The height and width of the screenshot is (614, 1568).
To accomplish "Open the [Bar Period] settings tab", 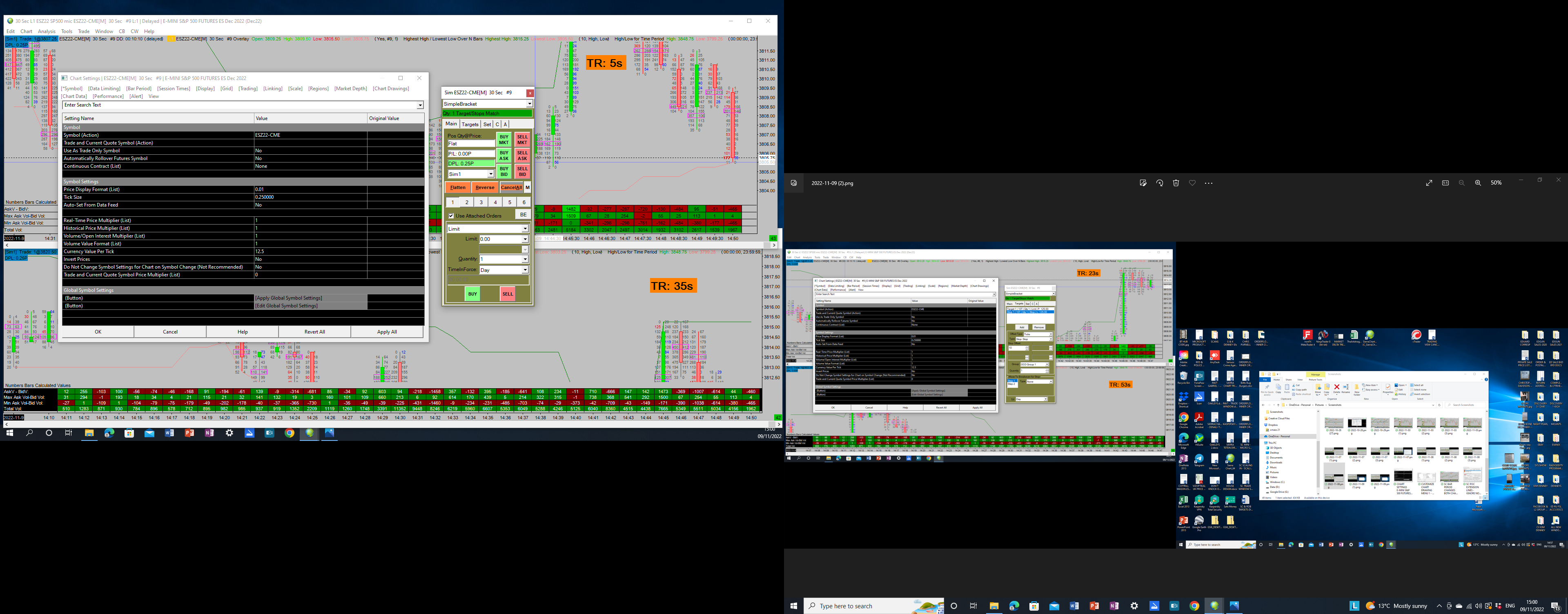I will click(x=139, y=89).
